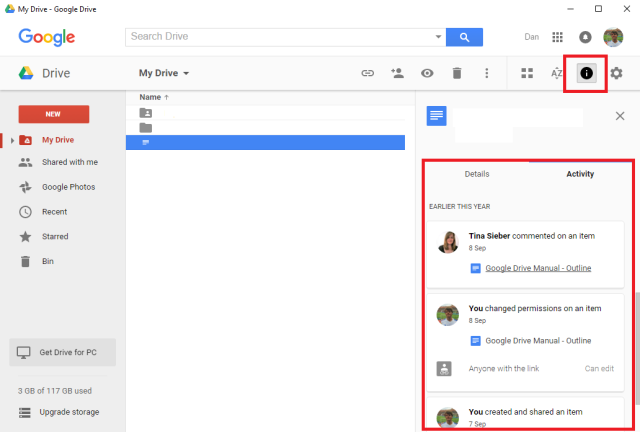
Task: Click the Drive logo icon
Action: coord(26,73)
